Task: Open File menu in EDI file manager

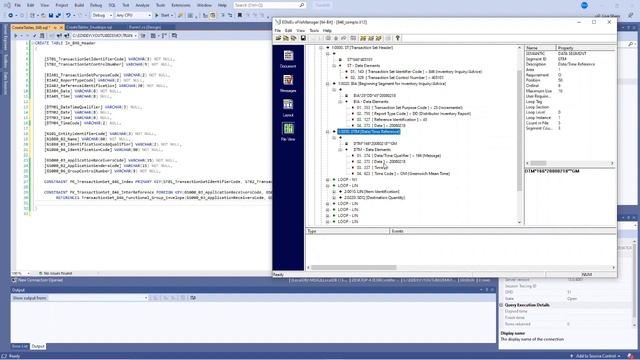Action: point(278,31)
